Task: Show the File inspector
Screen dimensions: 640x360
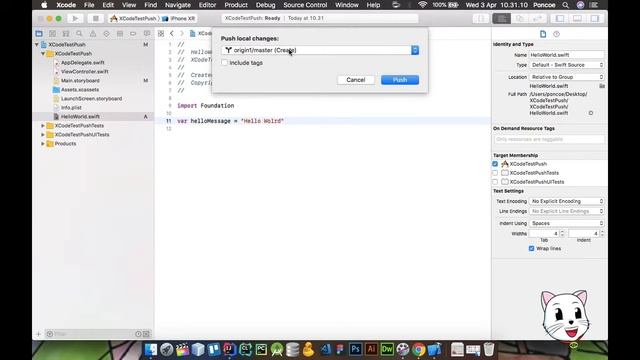Action: [543, 34]
